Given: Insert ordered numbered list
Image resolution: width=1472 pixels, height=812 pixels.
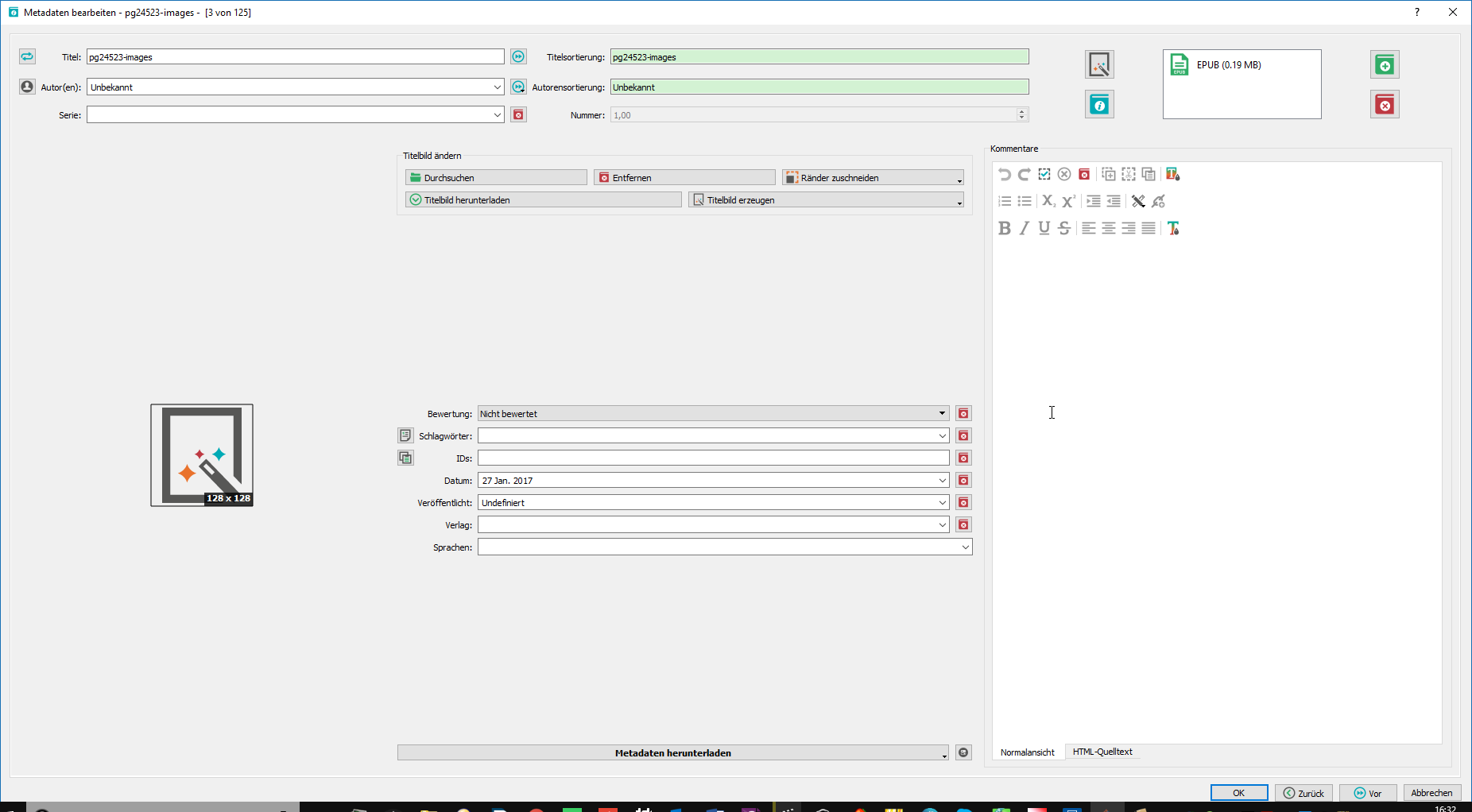Looking at the screenshot, I should coord(1005,201).
